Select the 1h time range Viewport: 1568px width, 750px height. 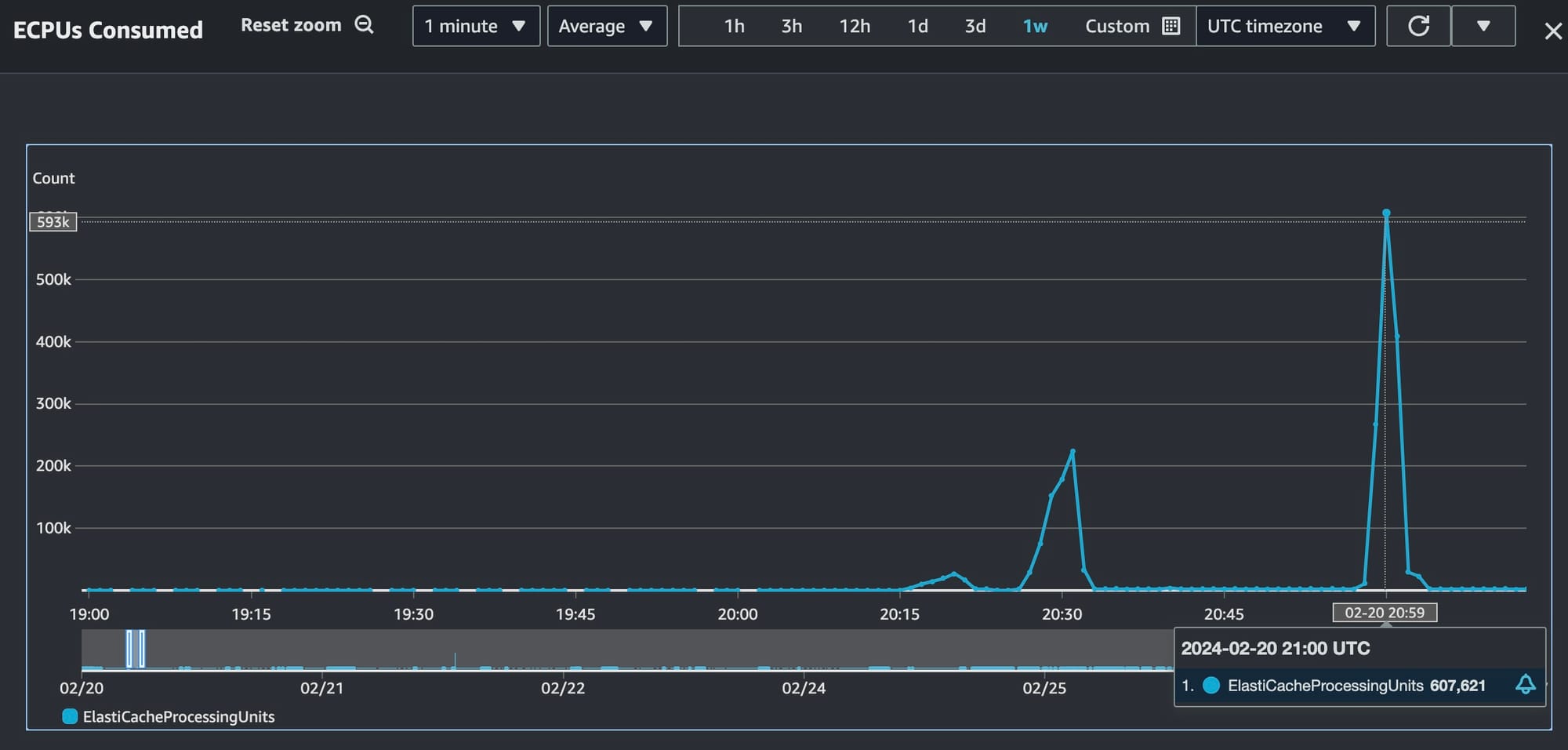(734, 27)
